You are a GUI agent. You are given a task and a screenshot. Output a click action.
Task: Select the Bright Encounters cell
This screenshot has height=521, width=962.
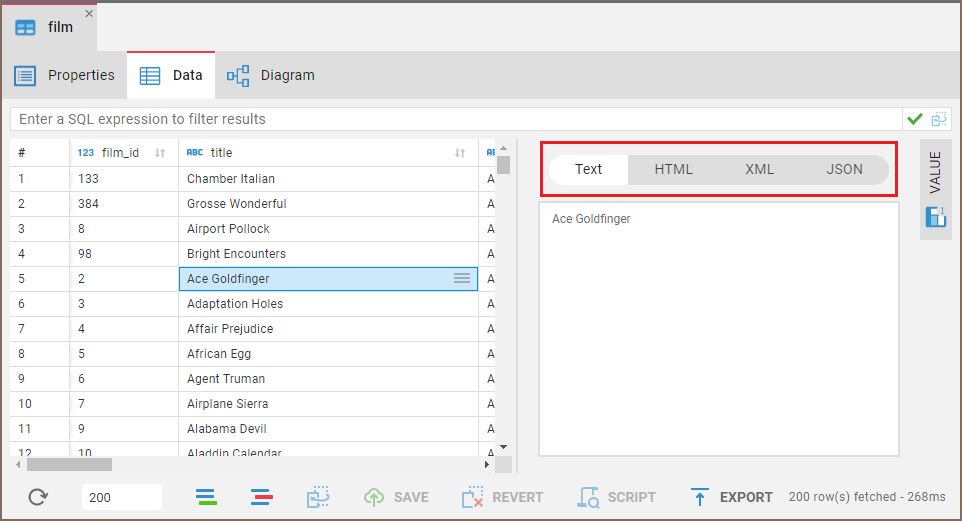(328, 253)
